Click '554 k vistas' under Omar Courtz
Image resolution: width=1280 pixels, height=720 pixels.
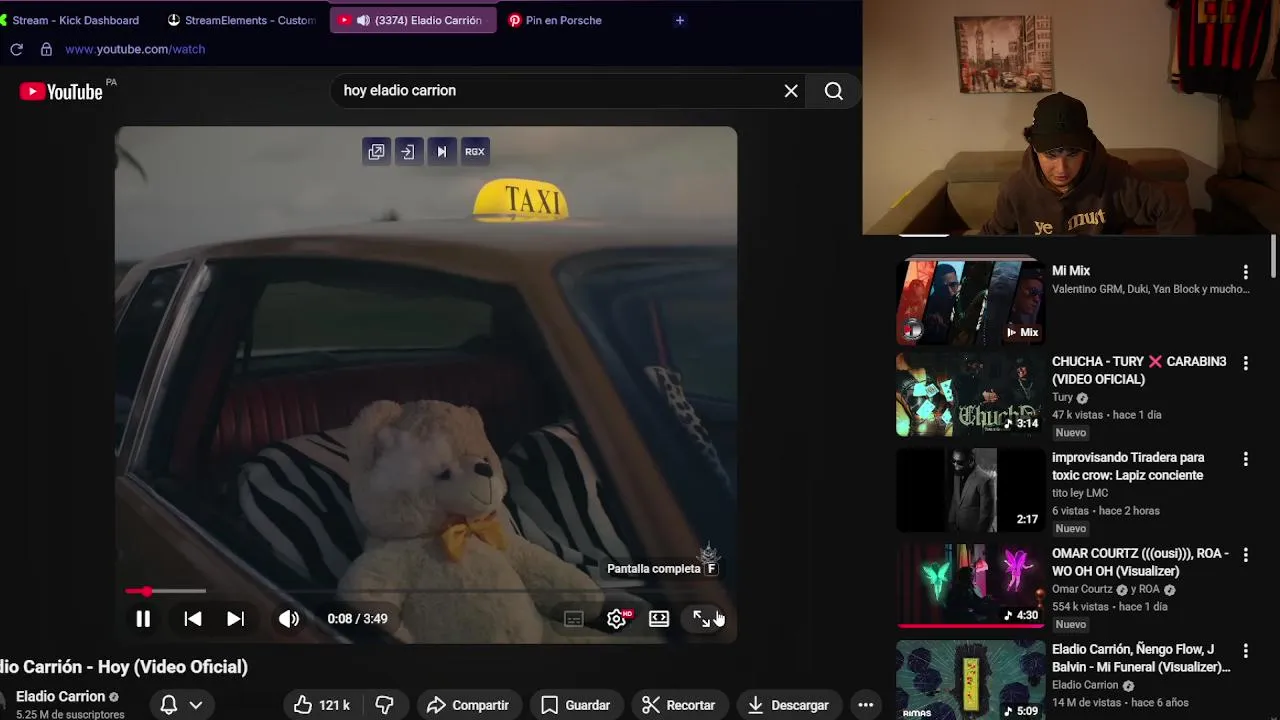tap(1080, 607)
